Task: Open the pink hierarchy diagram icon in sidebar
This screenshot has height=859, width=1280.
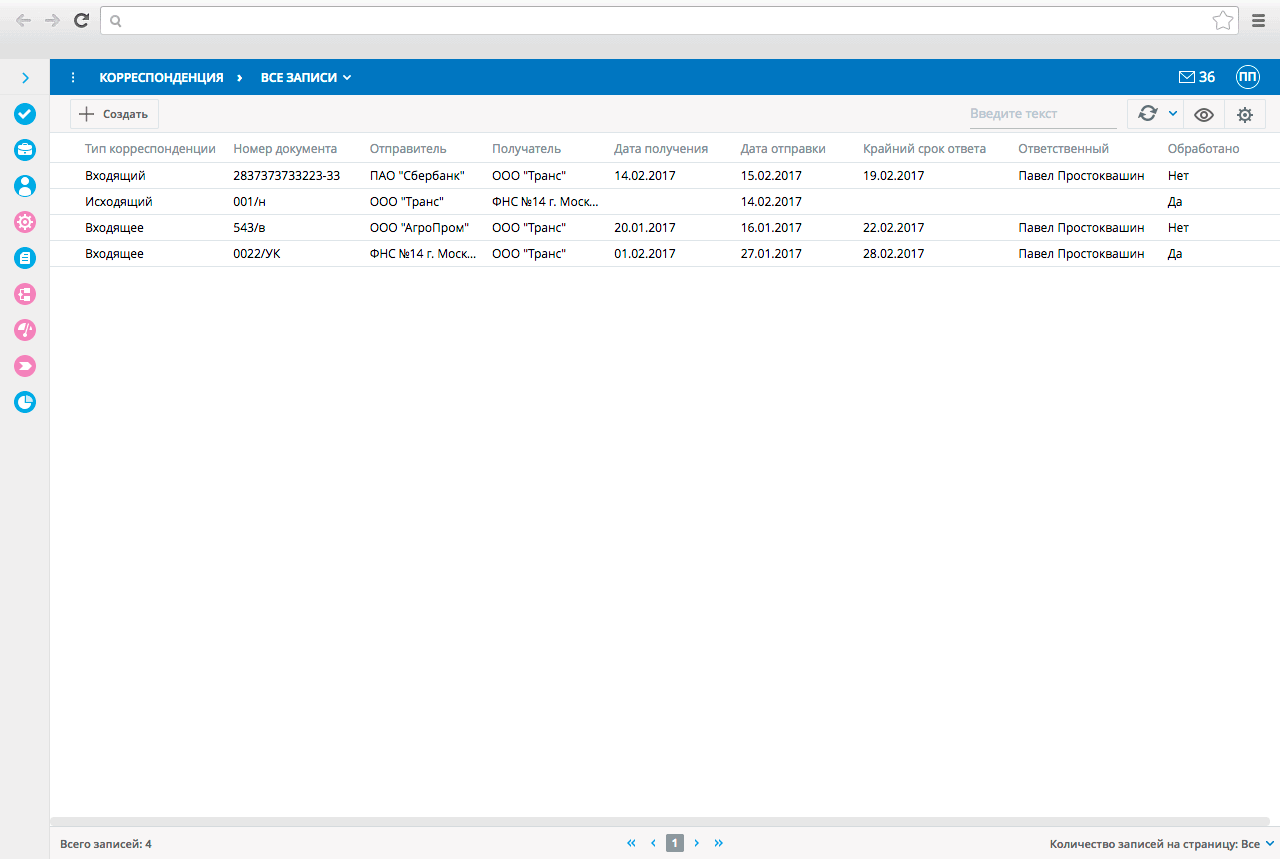Action: (25, 294)
